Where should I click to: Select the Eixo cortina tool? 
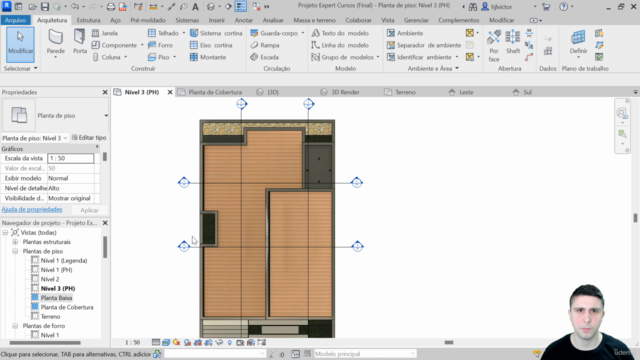tap(211, 45)
